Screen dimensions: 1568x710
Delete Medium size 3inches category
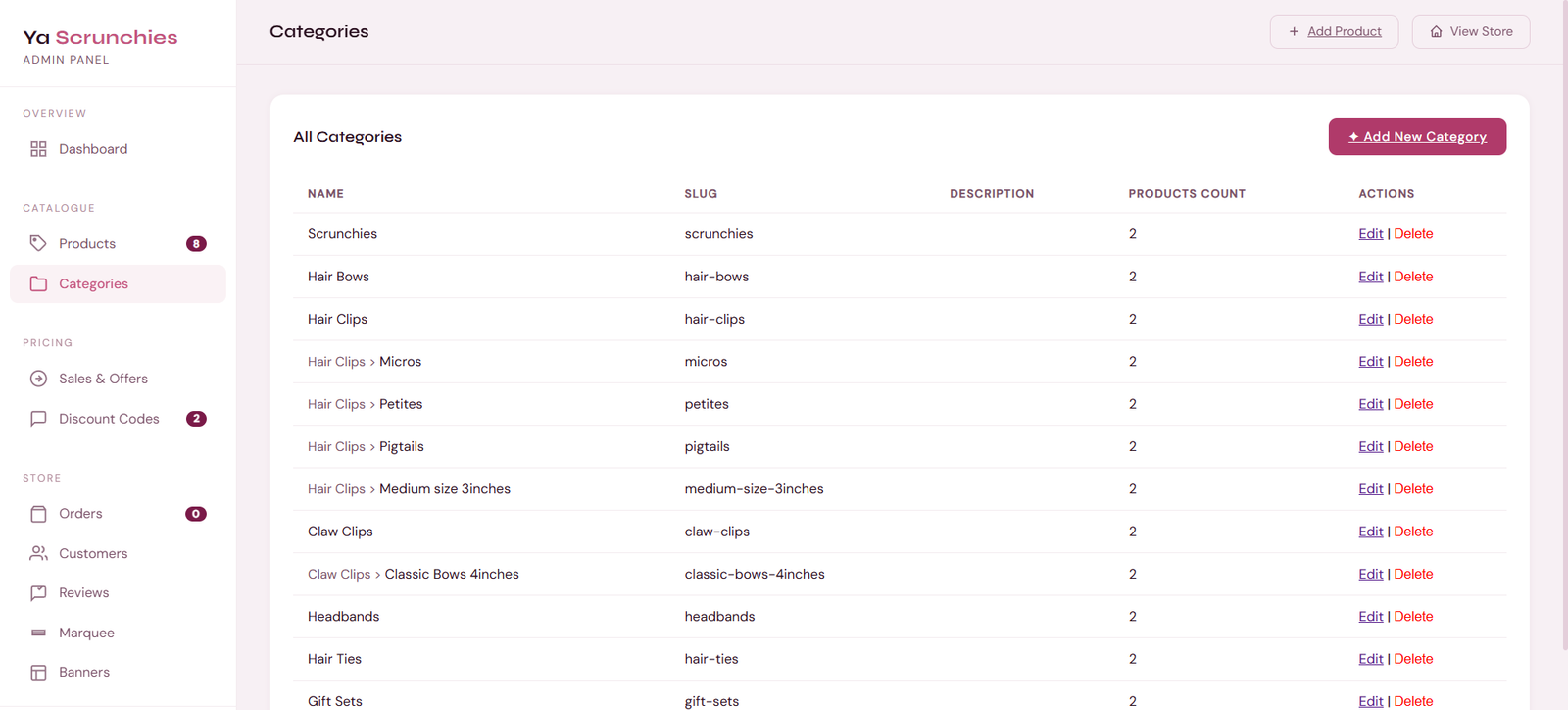click(x=1413, y=489)
